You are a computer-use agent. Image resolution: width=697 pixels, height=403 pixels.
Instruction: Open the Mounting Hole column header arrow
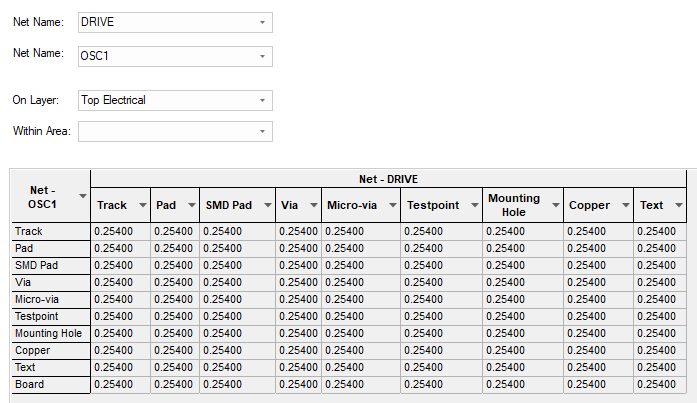click(552, 206)
